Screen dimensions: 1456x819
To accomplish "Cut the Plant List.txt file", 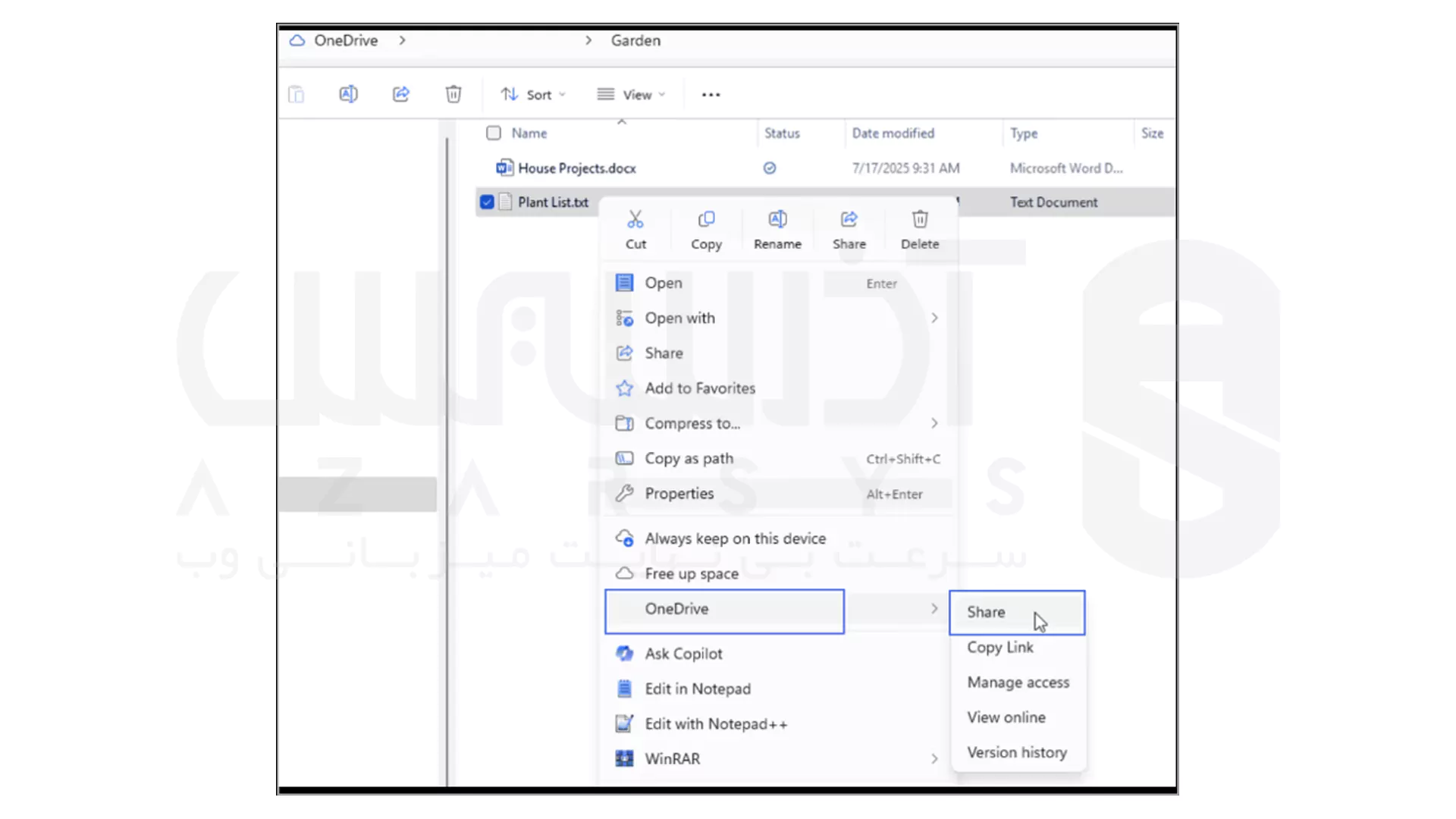I will click(x=635, y=227).
